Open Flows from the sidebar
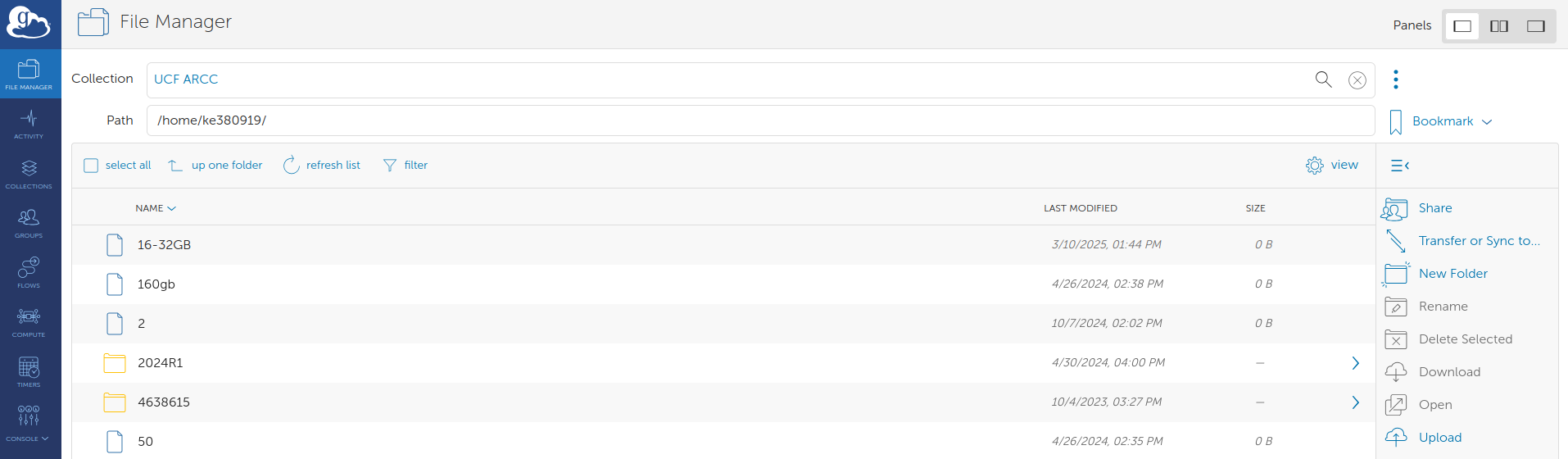Viewport: 1568px width, 459px height. 29,273
